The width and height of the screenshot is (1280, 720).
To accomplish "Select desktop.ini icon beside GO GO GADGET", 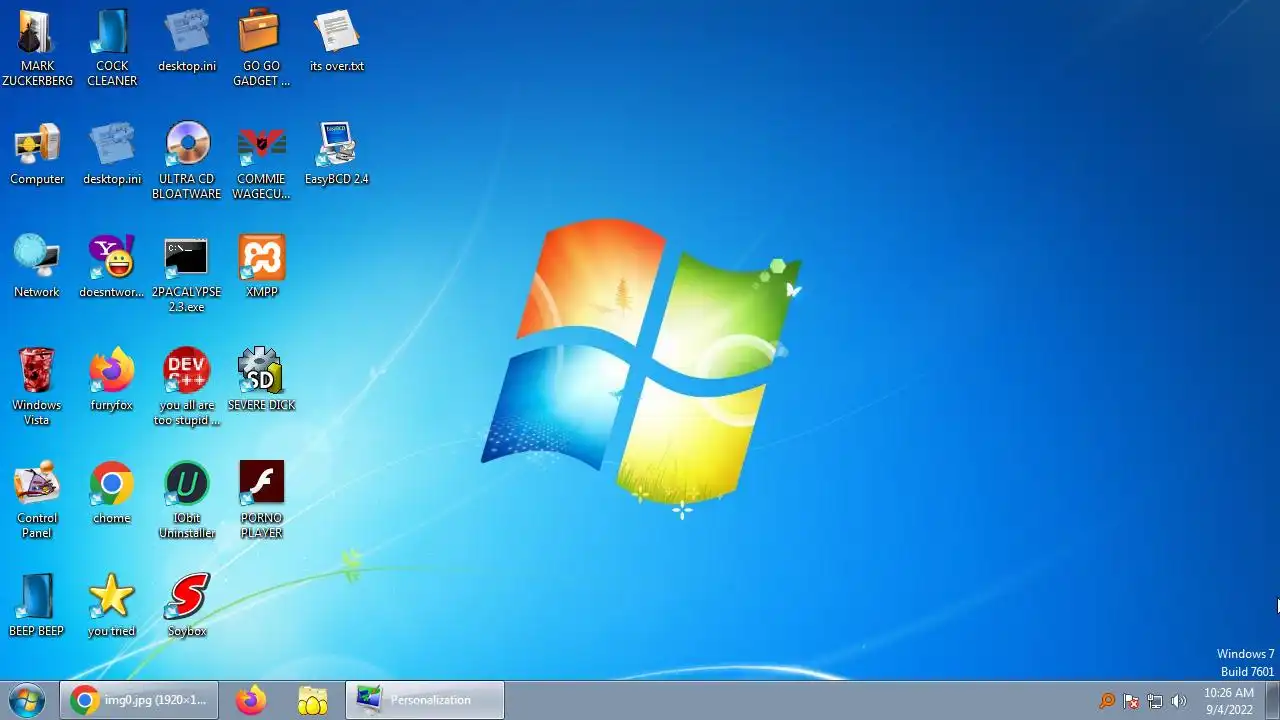I will pyautogui.click(x=187, y=41).
